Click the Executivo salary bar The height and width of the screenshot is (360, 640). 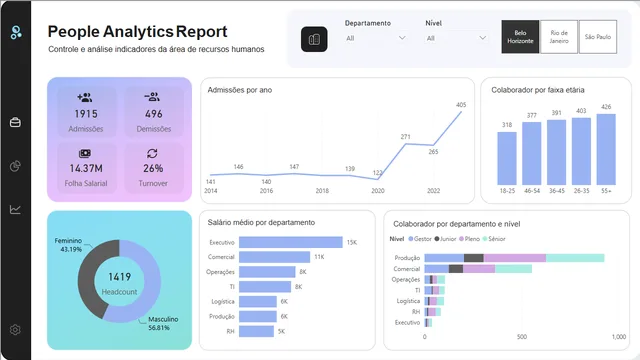tap(291, 242)
